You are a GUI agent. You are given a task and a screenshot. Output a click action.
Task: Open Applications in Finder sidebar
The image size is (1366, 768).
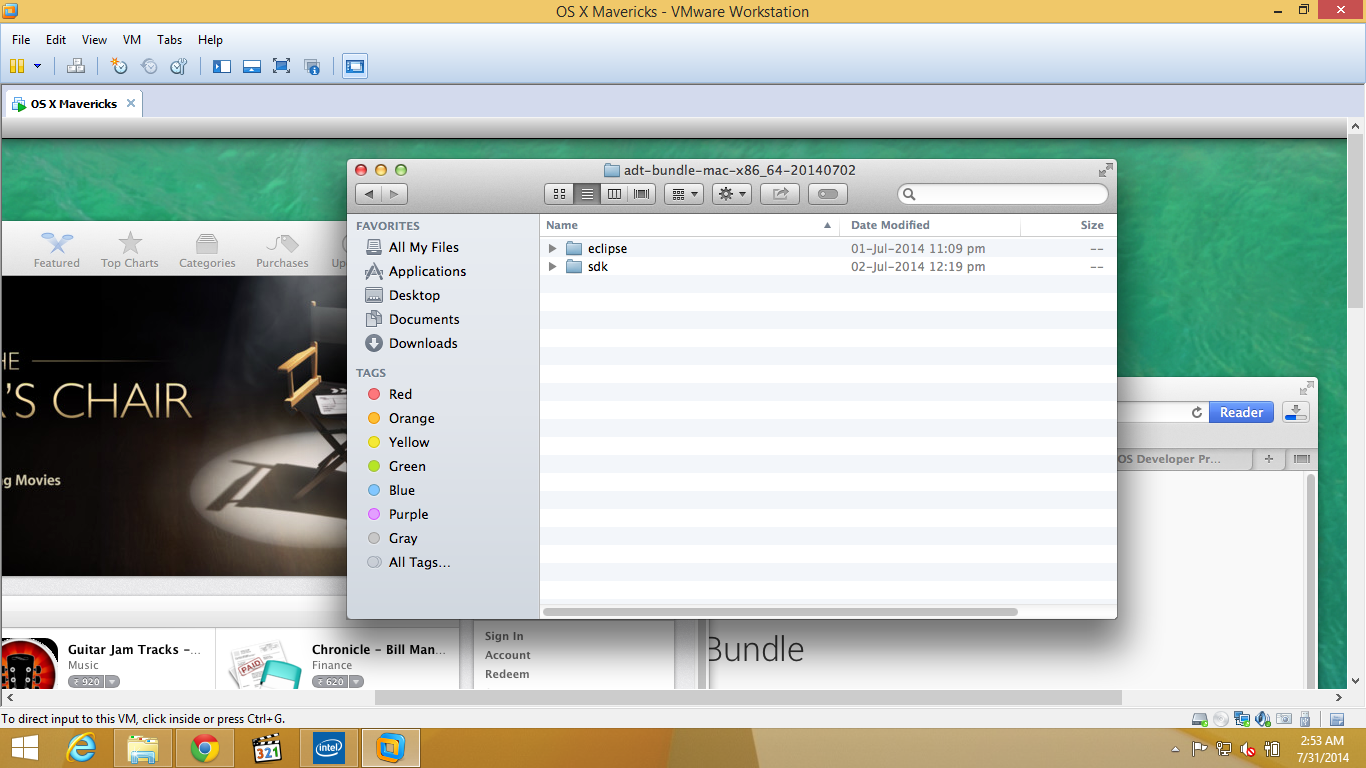click(x=427, y=271)
